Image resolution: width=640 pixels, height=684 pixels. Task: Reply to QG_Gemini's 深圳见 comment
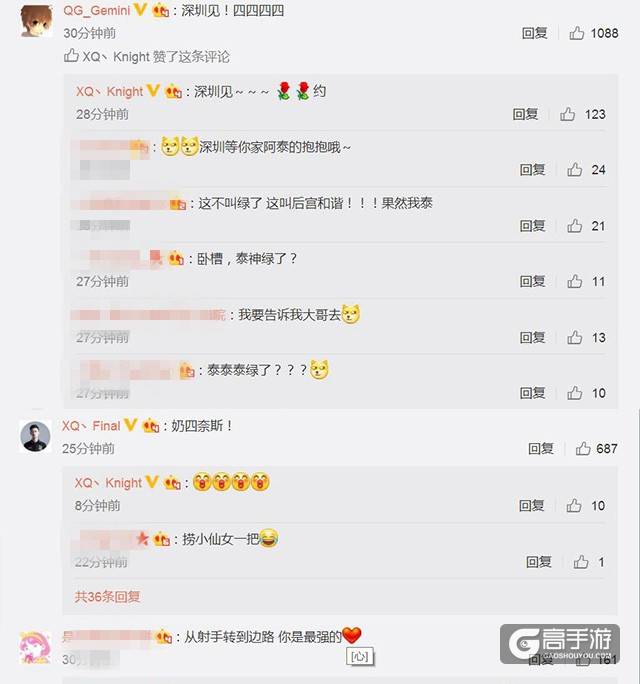coord(534,33)
